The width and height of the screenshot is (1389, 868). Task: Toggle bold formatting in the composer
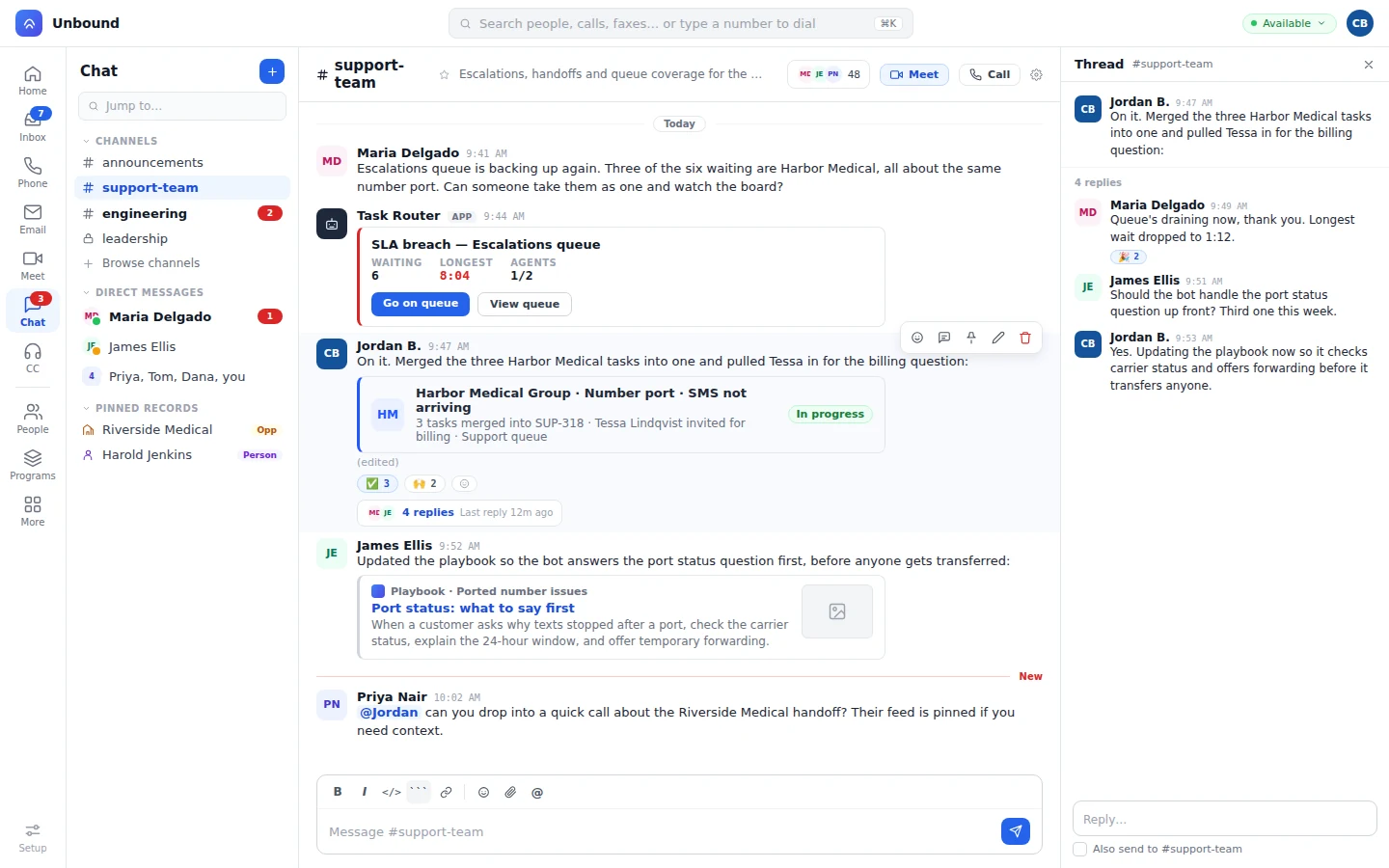[x=338, y=793]
